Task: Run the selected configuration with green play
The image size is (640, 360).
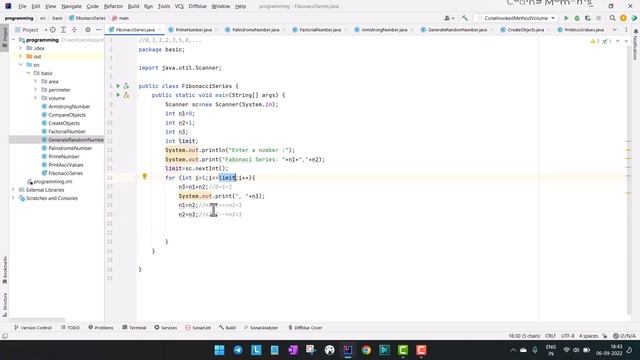Action: click(566, 18)
